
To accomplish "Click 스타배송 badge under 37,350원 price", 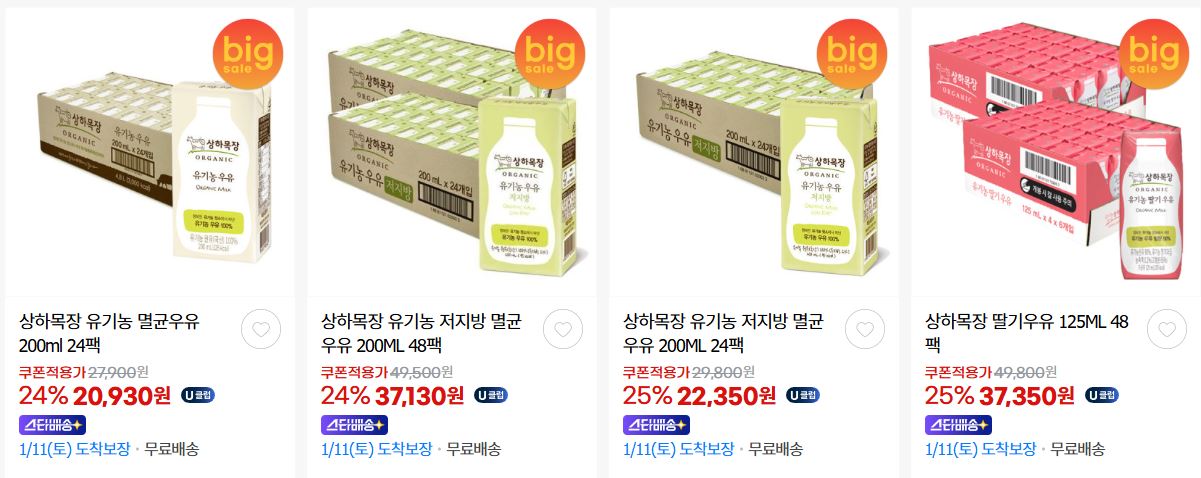I will tap(961, 424).
